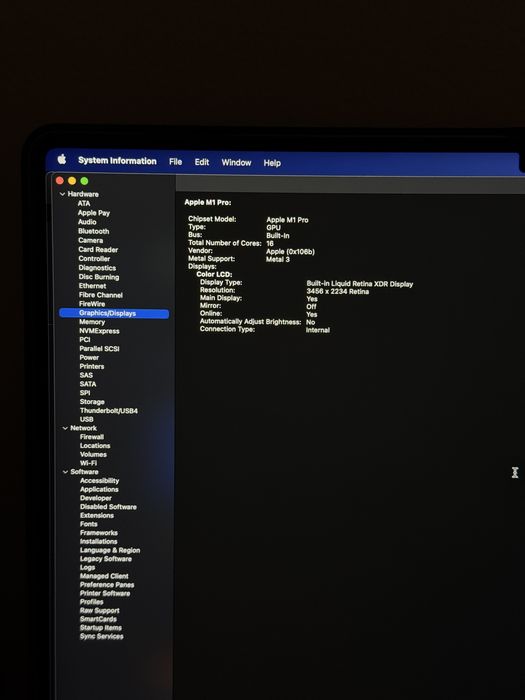Select SmartCards under Software
525x700 pixels.
(x=98, y=619)
